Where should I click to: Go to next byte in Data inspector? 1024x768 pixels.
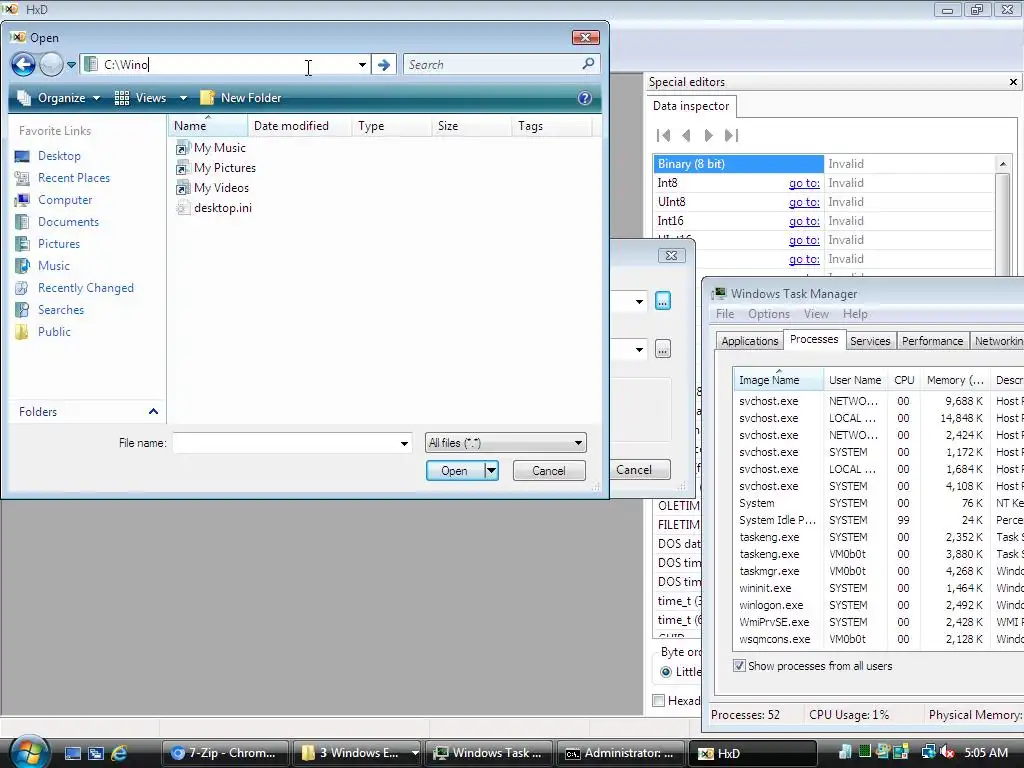pos(709,136)
